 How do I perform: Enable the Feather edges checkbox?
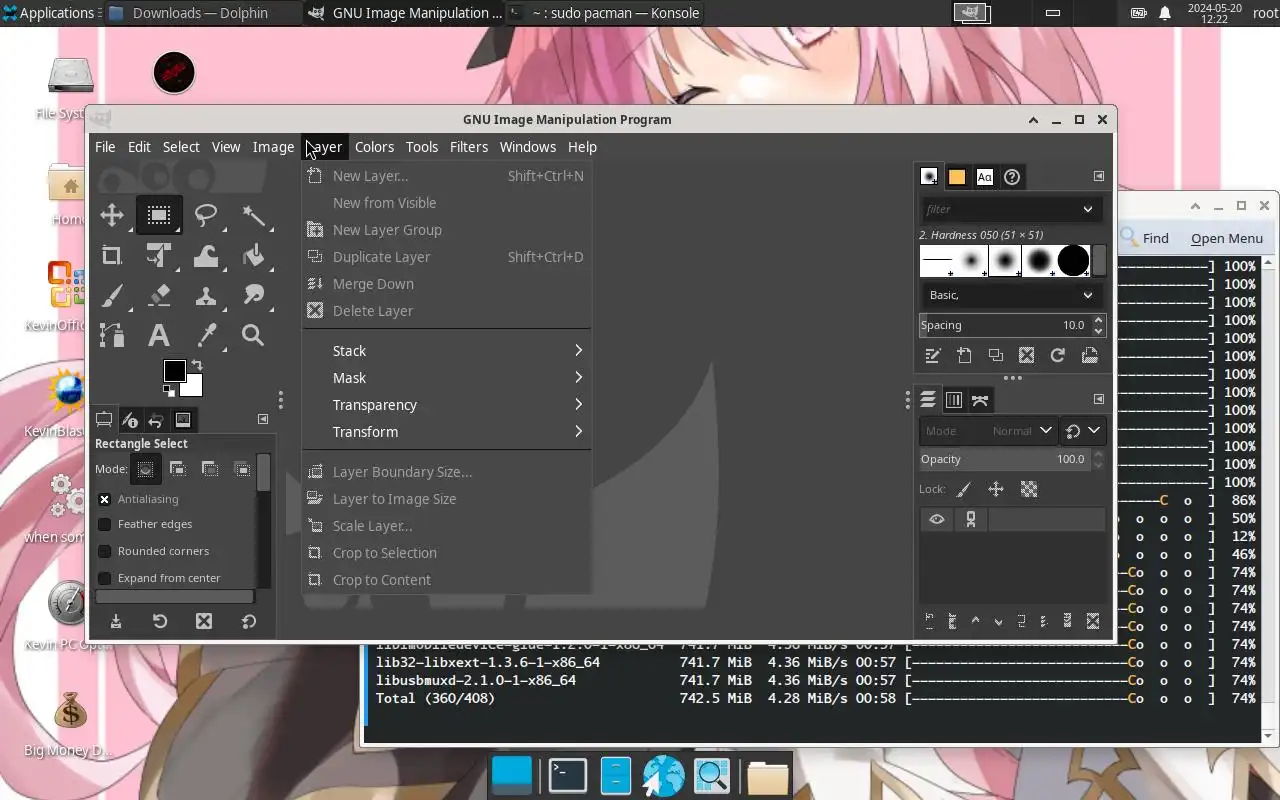pos(105,524)
